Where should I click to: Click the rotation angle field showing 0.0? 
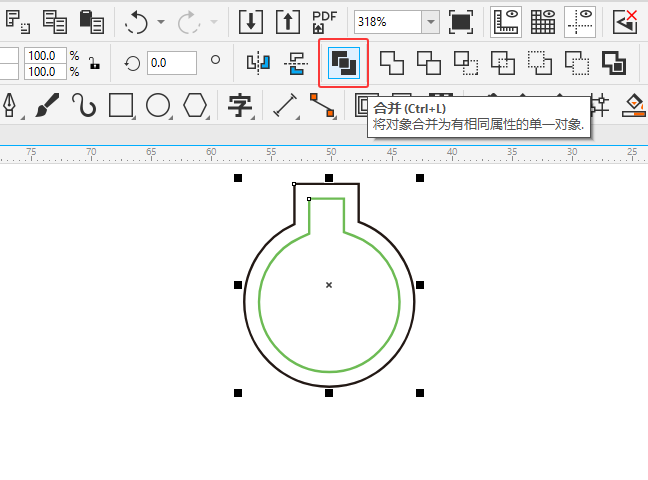[x=172, y=63]
